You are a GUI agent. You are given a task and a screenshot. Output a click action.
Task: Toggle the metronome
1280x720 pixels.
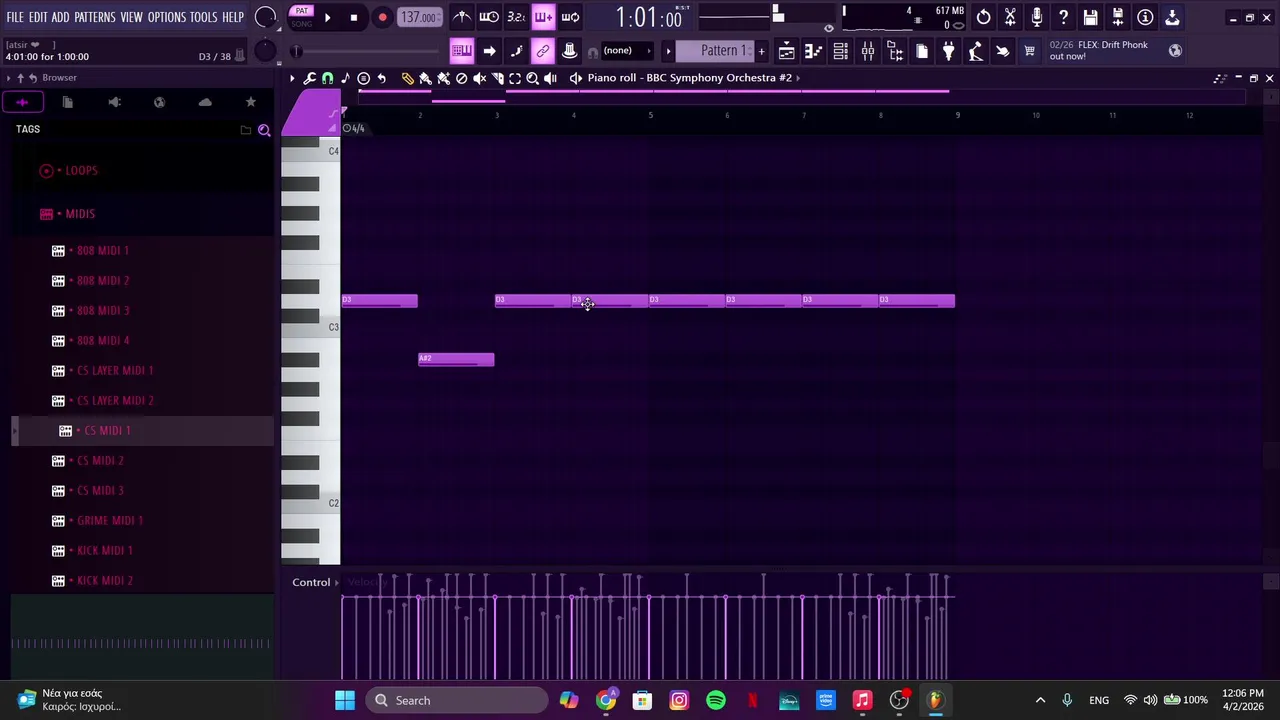click(x=462, y=17)
